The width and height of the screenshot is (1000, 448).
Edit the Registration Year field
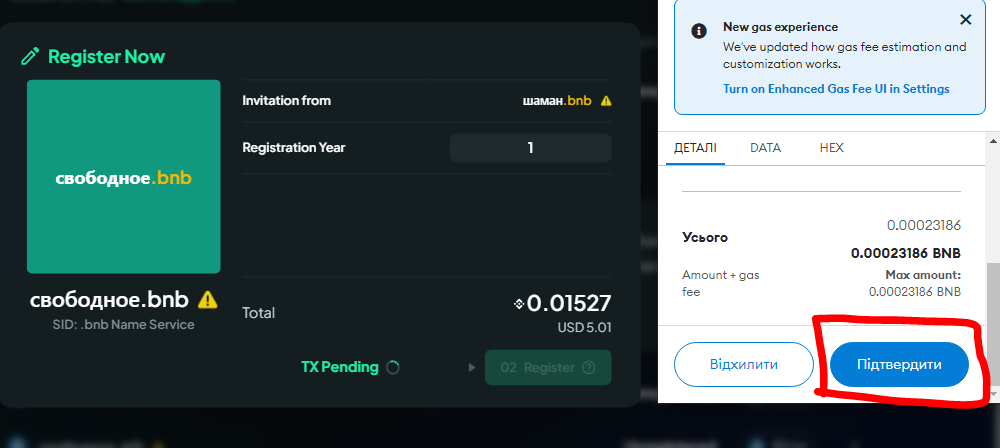pyautogui.click(x=531, y=148)
